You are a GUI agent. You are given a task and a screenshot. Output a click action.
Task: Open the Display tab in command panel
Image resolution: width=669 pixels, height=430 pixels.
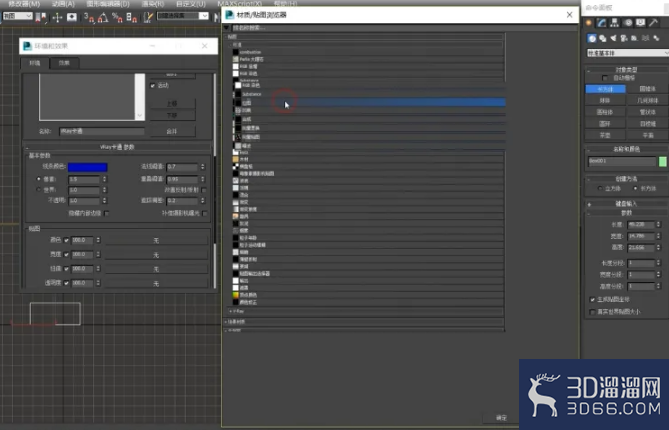point(640,23)
